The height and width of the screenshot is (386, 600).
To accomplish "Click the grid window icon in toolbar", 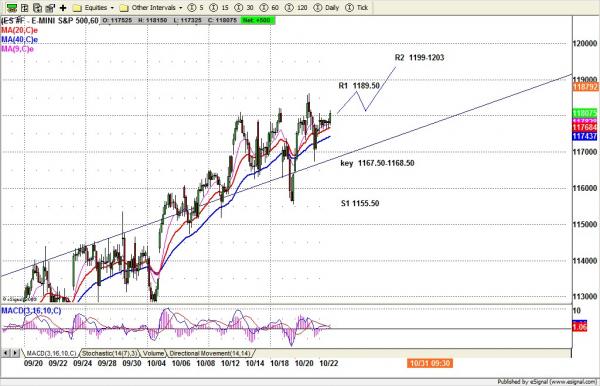I will click(x=24, y=8).
